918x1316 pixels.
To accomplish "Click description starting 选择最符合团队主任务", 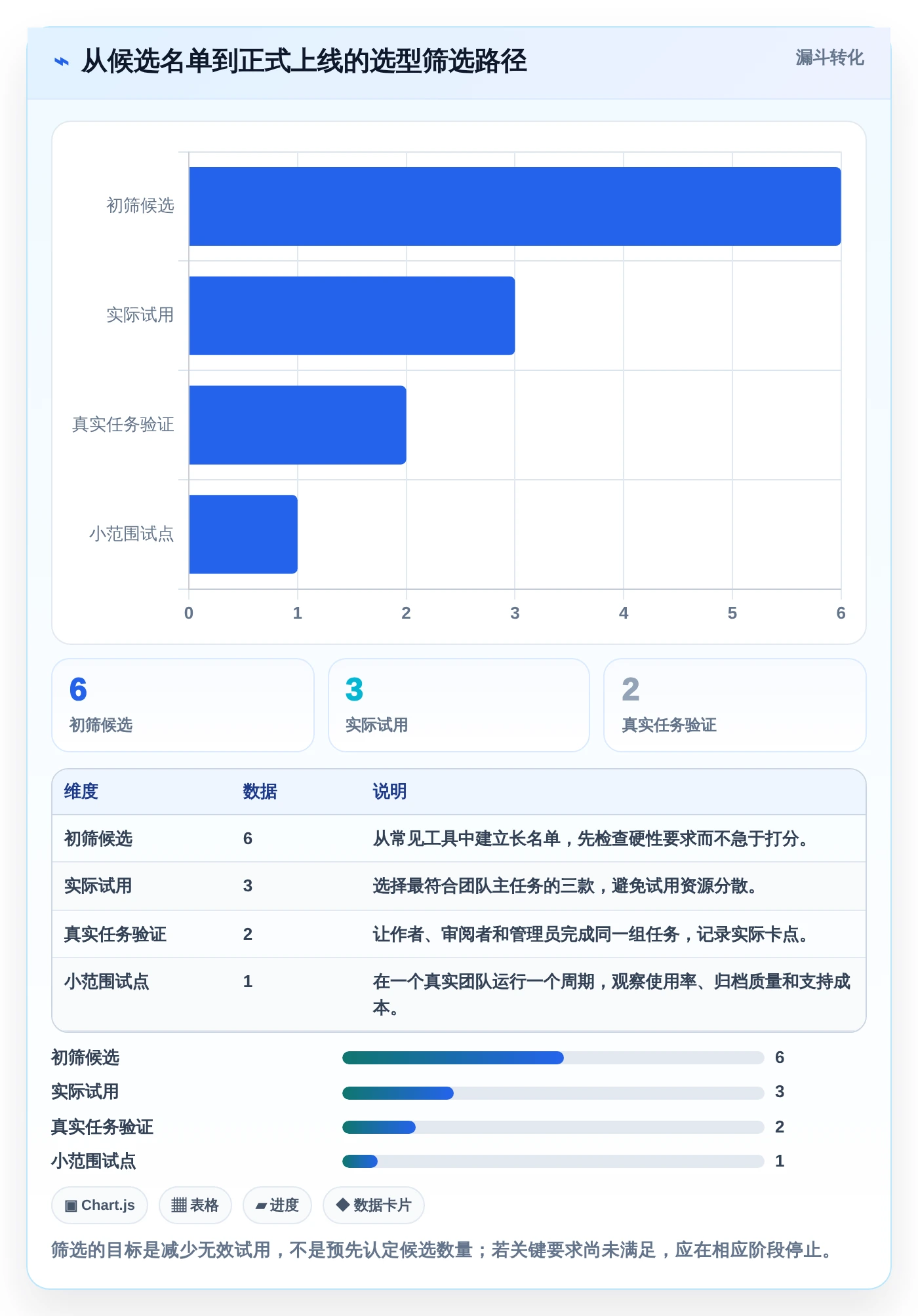I will click(x=565, y=886).
